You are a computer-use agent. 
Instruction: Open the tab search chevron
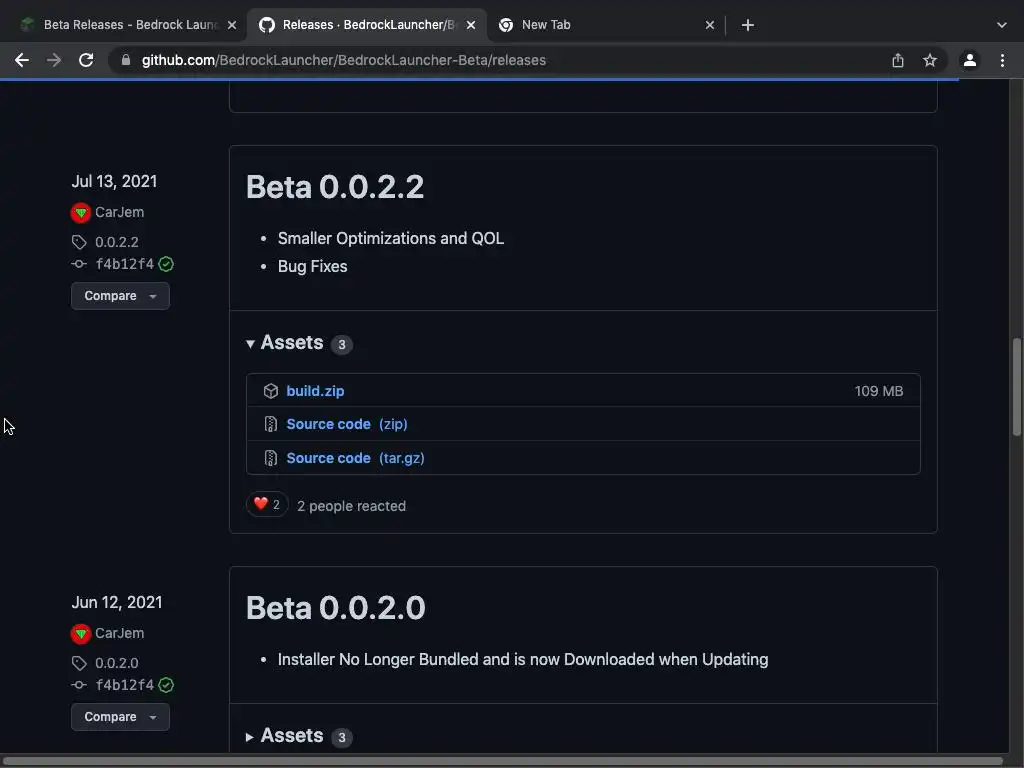pos(1002,25)
